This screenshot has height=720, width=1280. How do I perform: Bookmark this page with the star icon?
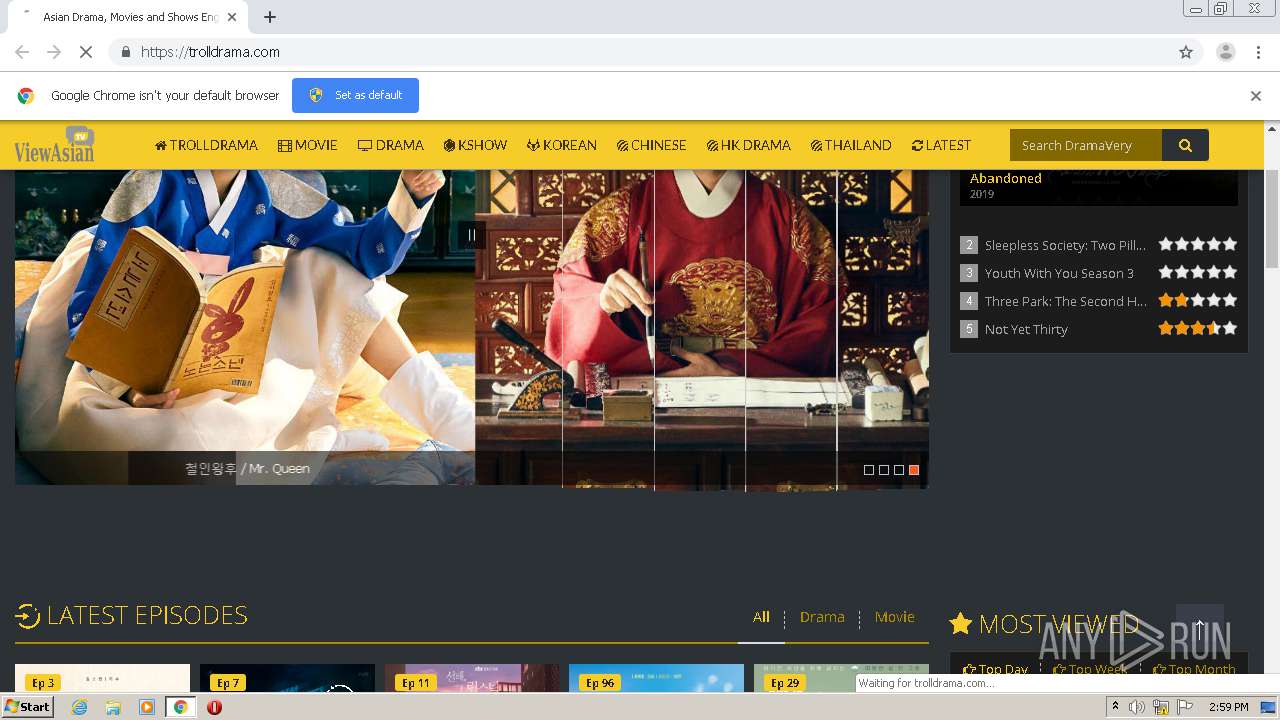(1186, 52)
